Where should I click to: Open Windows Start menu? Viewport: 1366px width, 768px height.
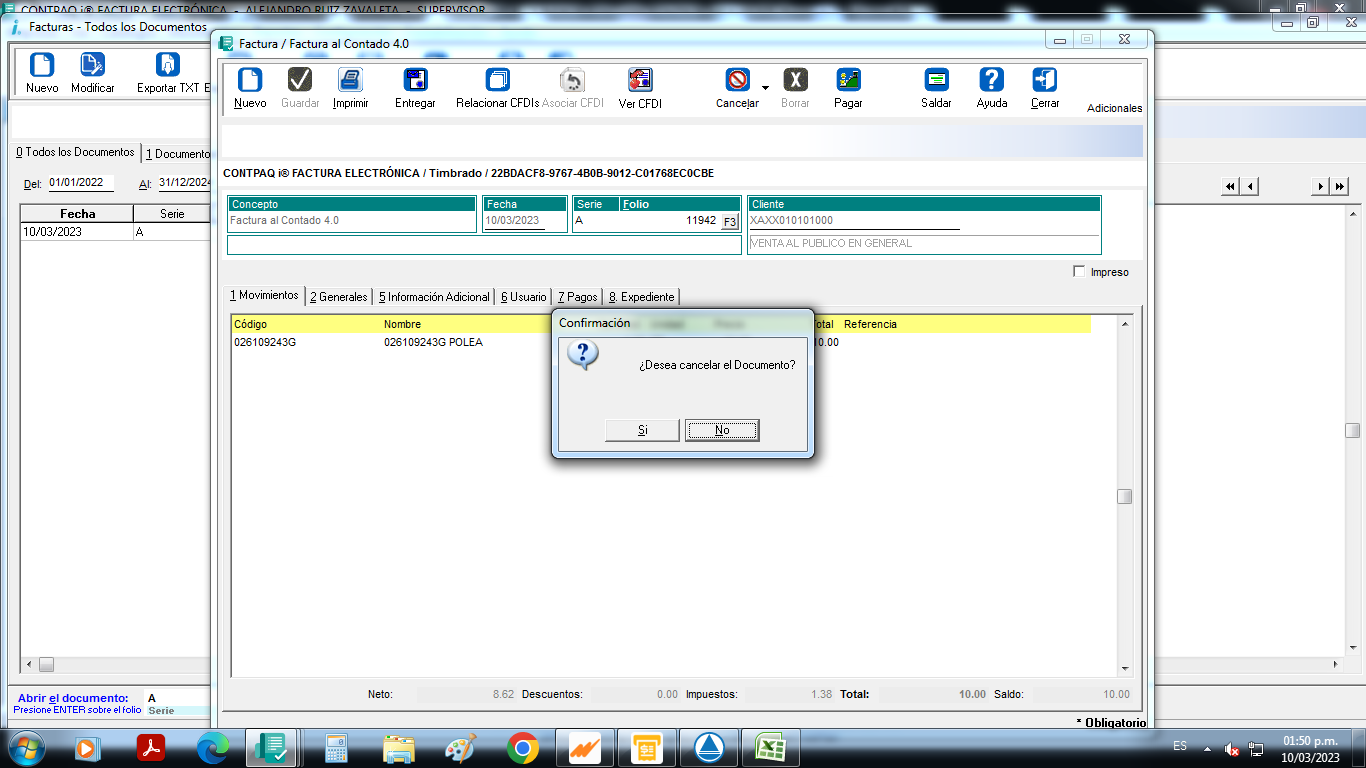[x=25, y=747]
